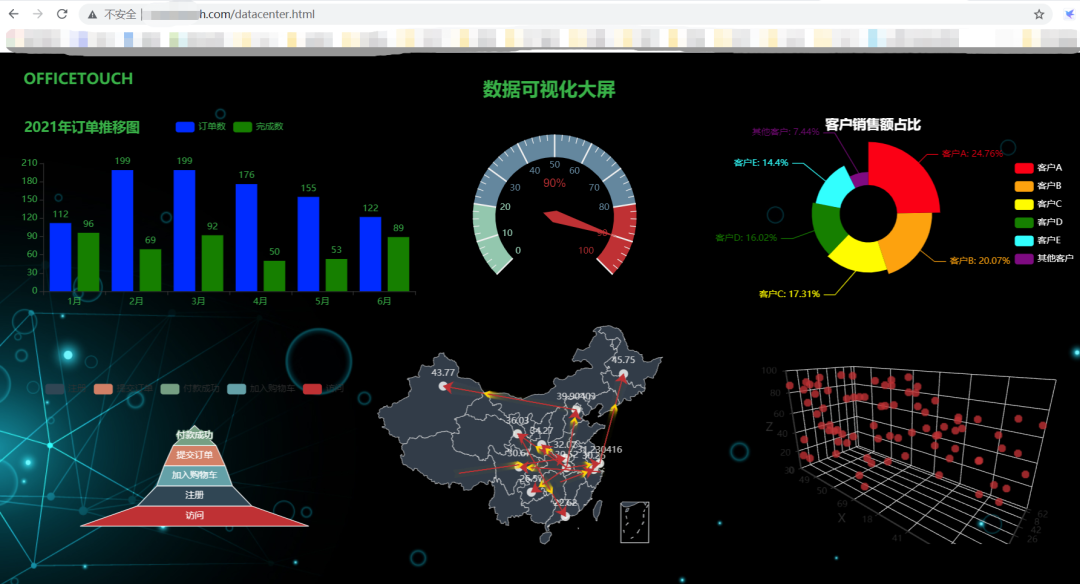Click the 付款成功 funnel segment
Screen dimensions: 1080x584
click(194, 435)
